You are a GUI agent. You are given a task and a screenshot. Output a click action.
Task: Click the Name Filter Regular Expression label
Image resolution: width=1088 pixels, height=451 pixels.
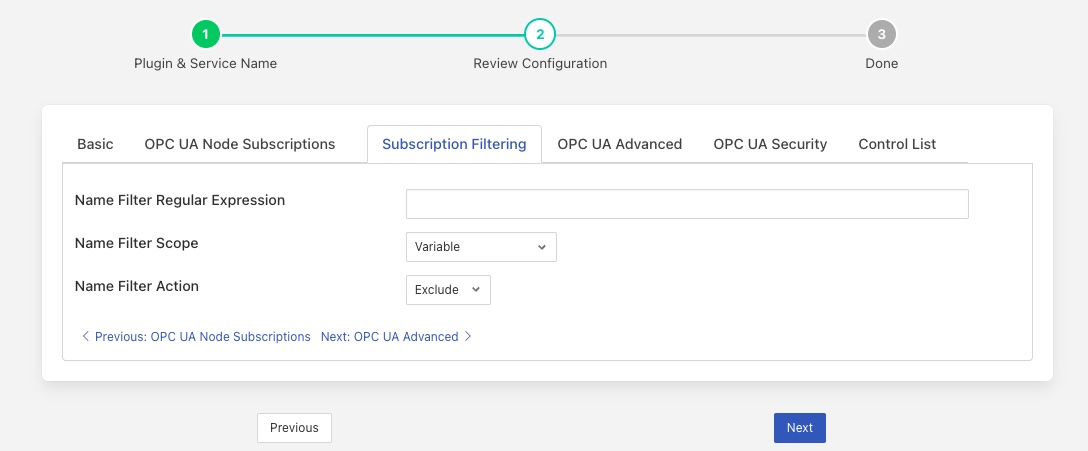pos(180,200)
